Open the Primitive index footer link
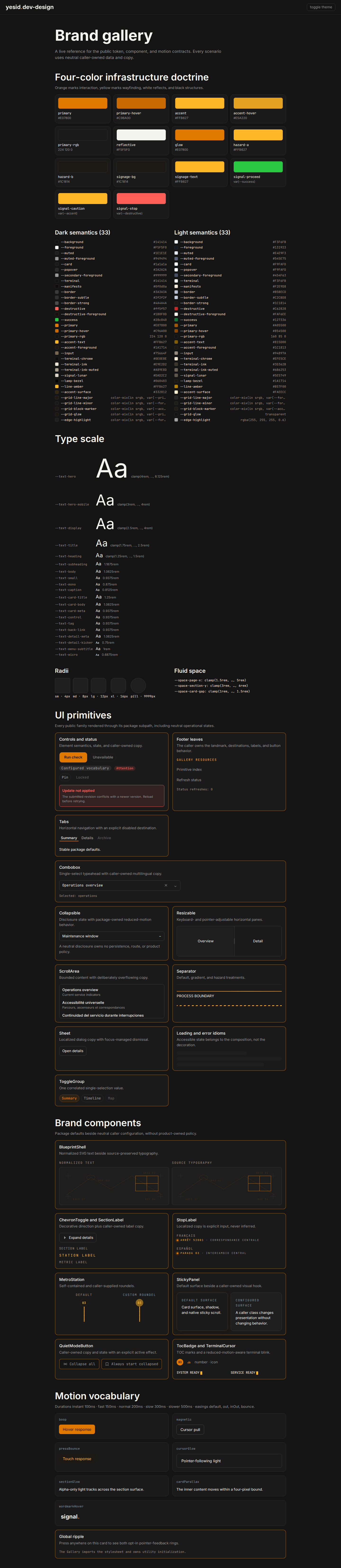The height and width of the screenshot is (1568, 341). pyautogui.click(x=189, y=769)
